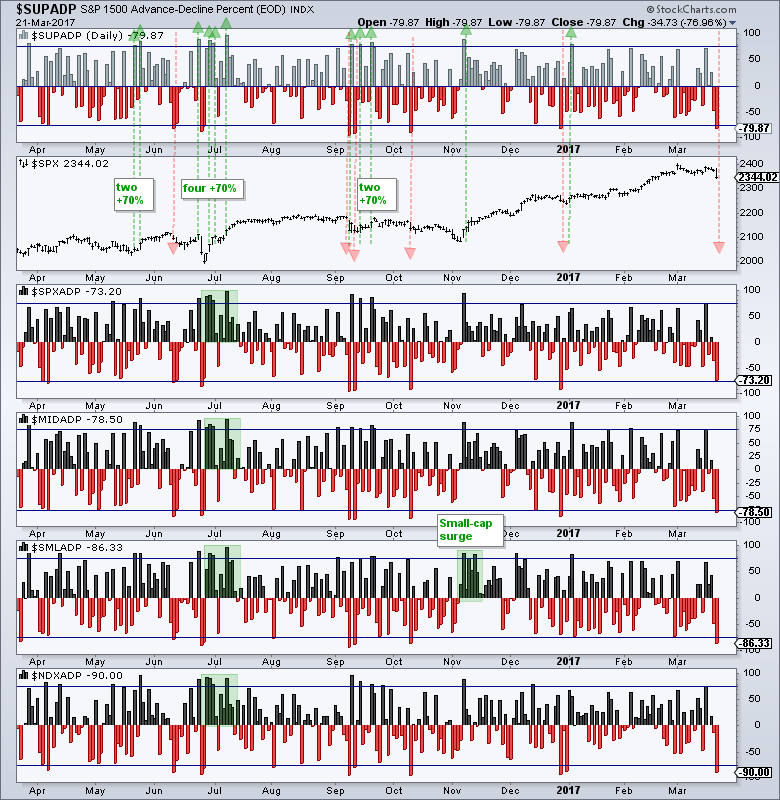Viewport: 780px width, 800px height.
Task: Click the histogram icon beside $NDXADP
Action: tap(23, 676)
